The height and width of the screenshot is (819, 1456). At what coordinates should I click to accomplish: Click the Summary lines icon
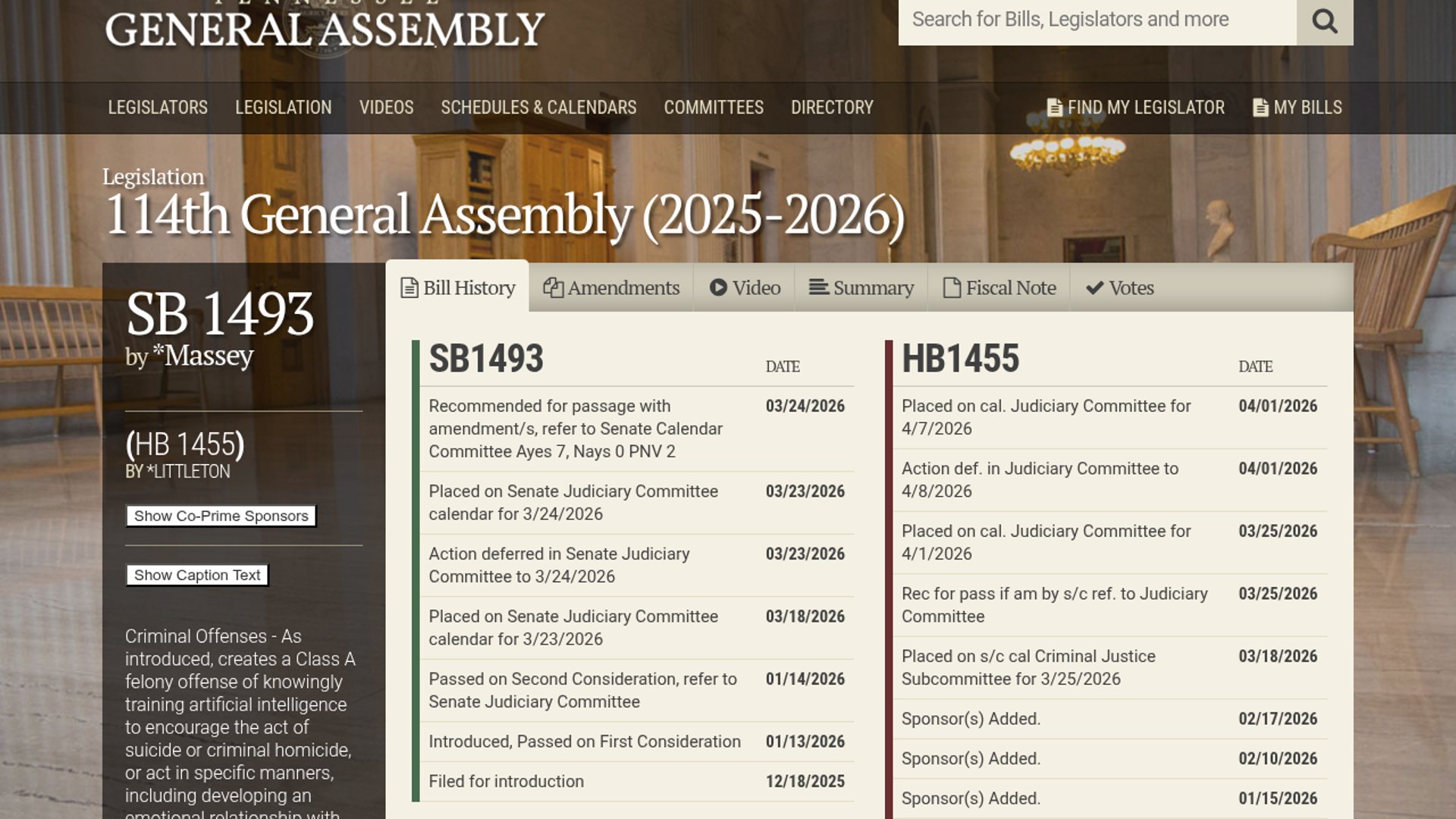pyautogui.click(x=818, y=287)
